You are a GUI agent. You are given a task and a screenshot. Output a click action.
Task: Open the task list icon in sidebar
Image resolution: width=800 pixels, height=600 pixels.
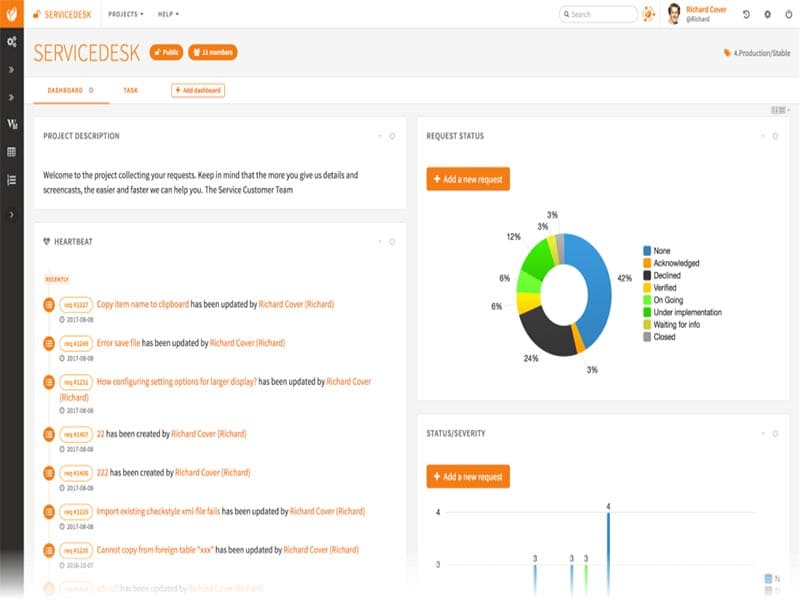coord(12,180)
